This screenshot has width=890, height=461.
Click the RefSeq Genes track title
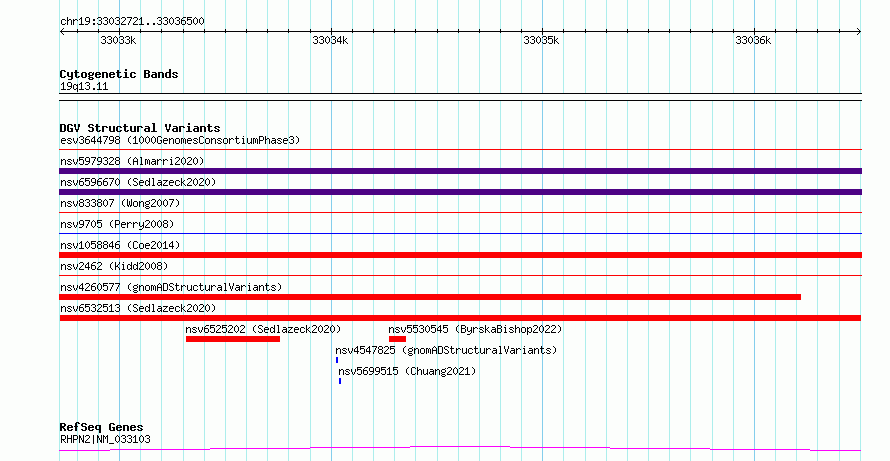click(101, 428)
